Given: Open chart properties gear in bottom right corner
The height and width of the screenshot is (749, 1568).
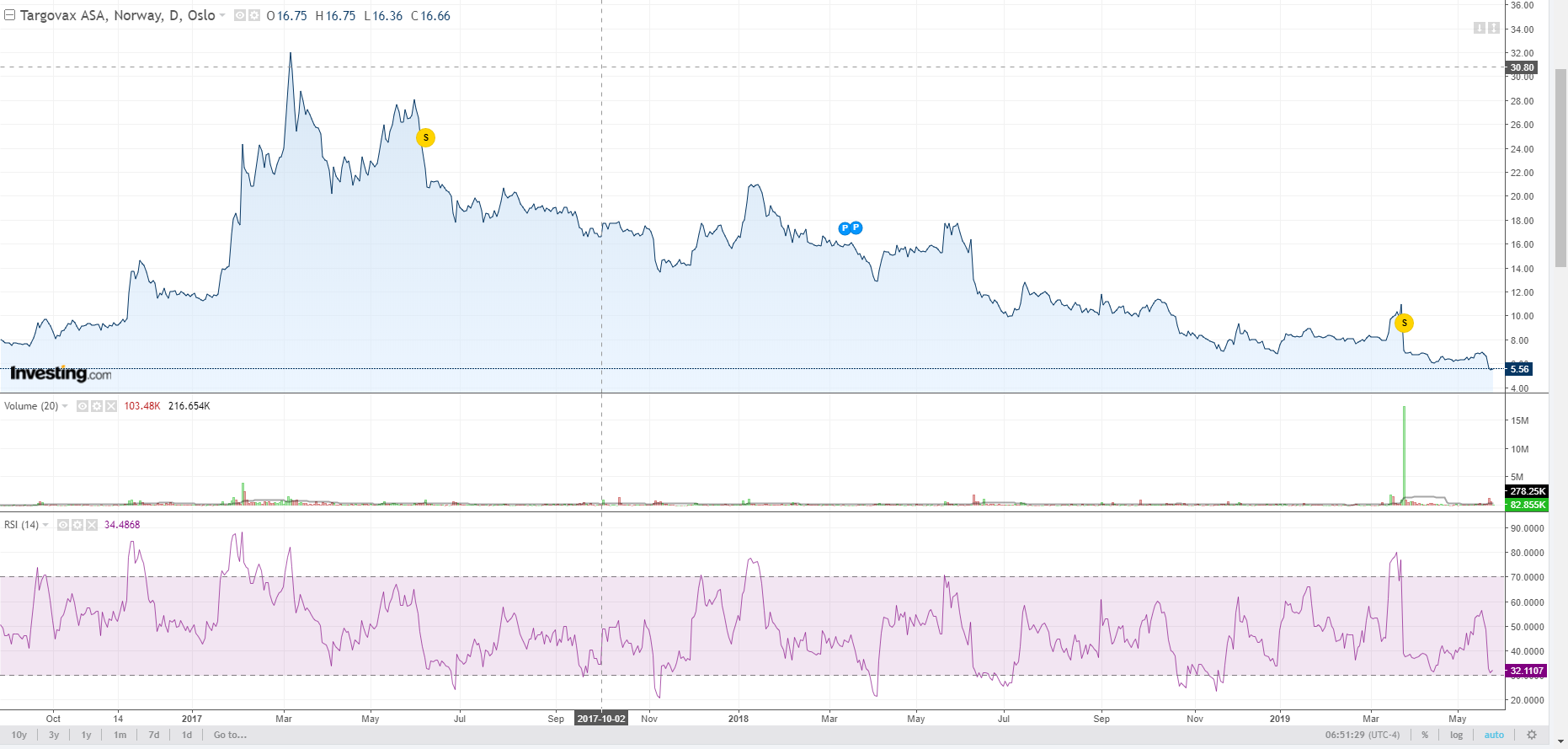Looking at the screenshot, I should 1532,735.
